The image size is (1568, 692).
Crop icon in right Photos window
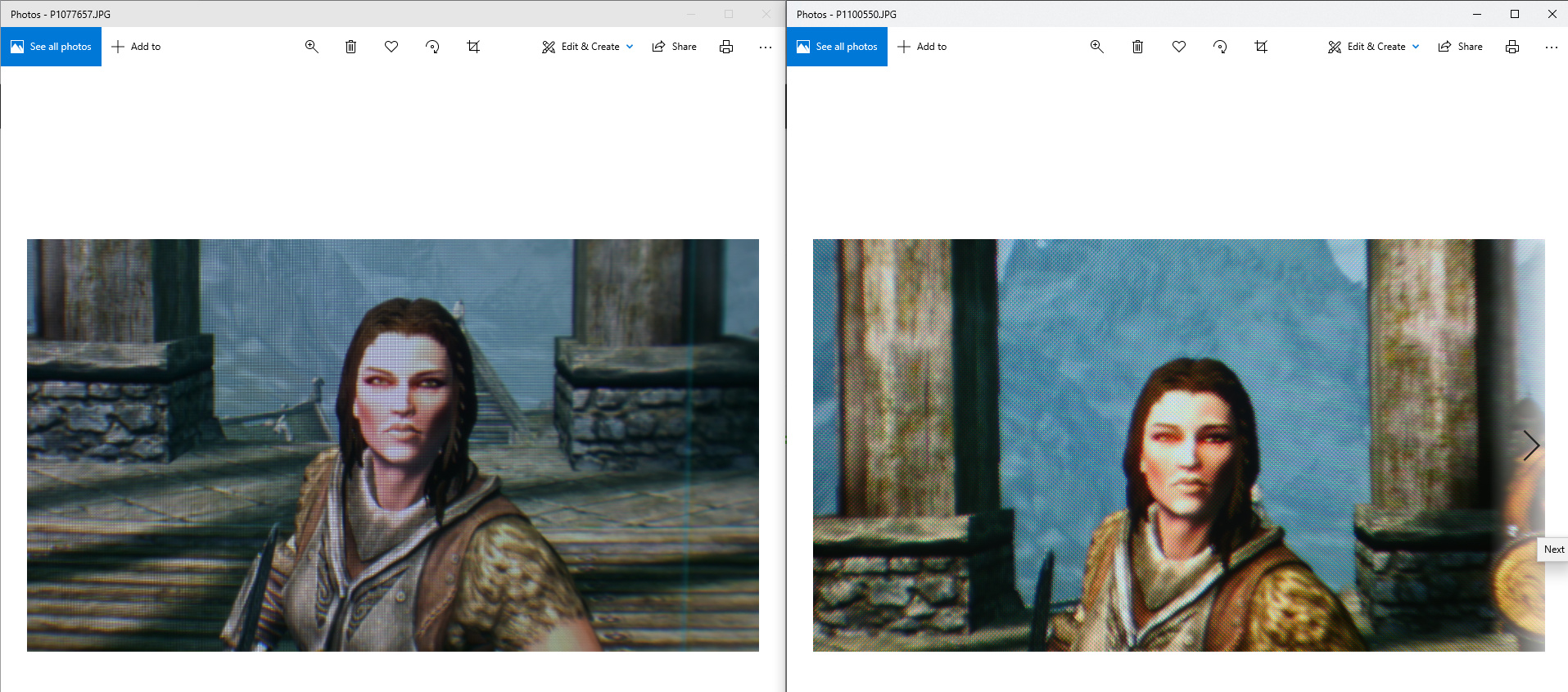coord(1261,47)
